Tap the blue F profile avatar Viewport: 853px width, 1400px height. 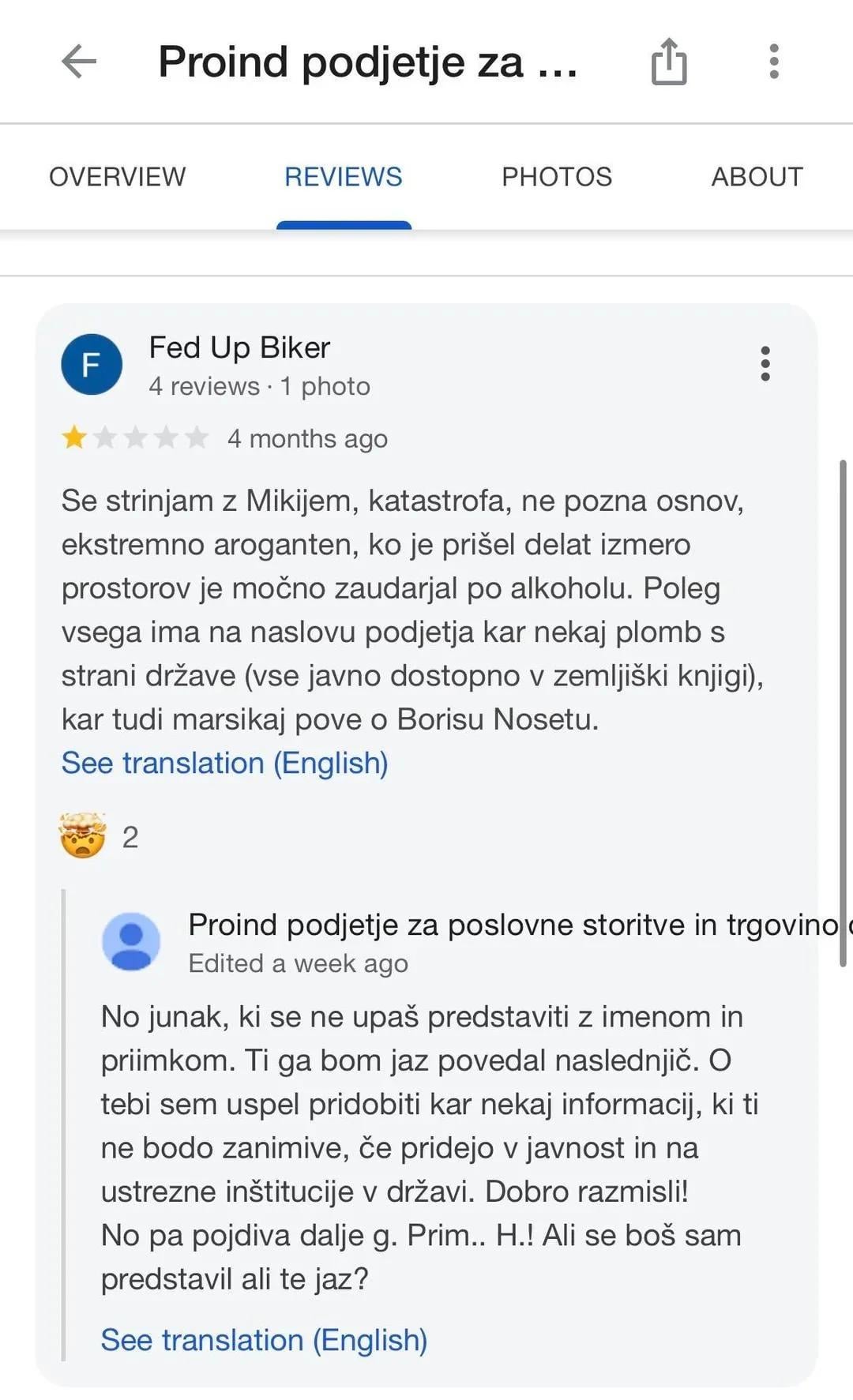[92, 364]
